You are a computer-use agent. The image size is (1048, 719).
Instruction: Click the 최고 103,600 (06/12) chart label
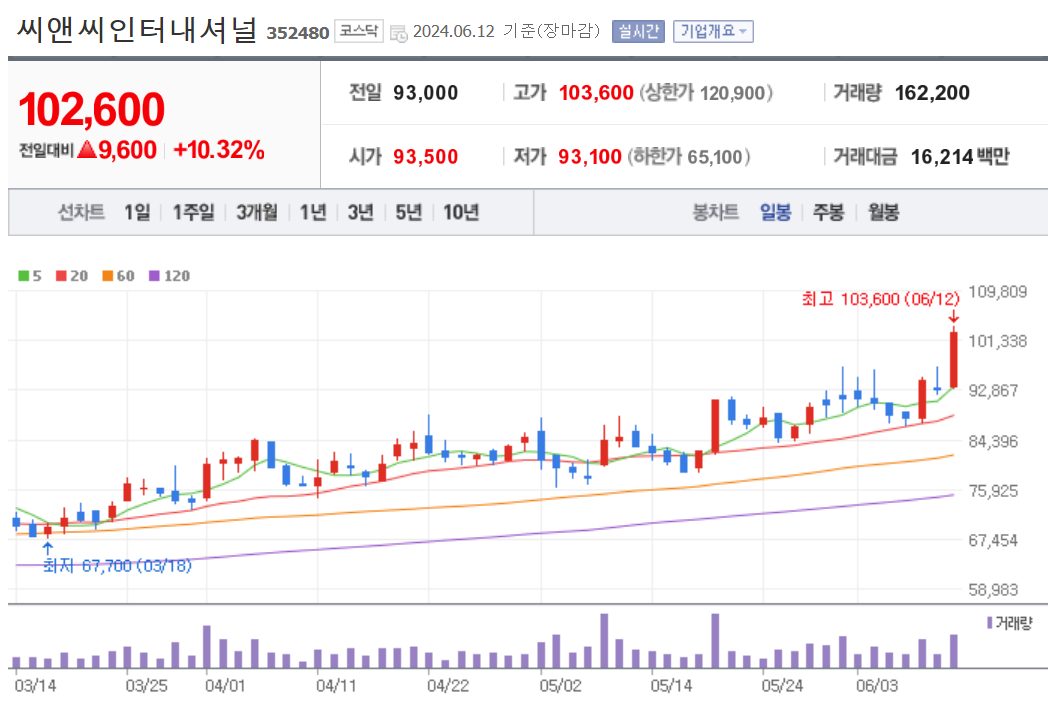coord(881,299)
